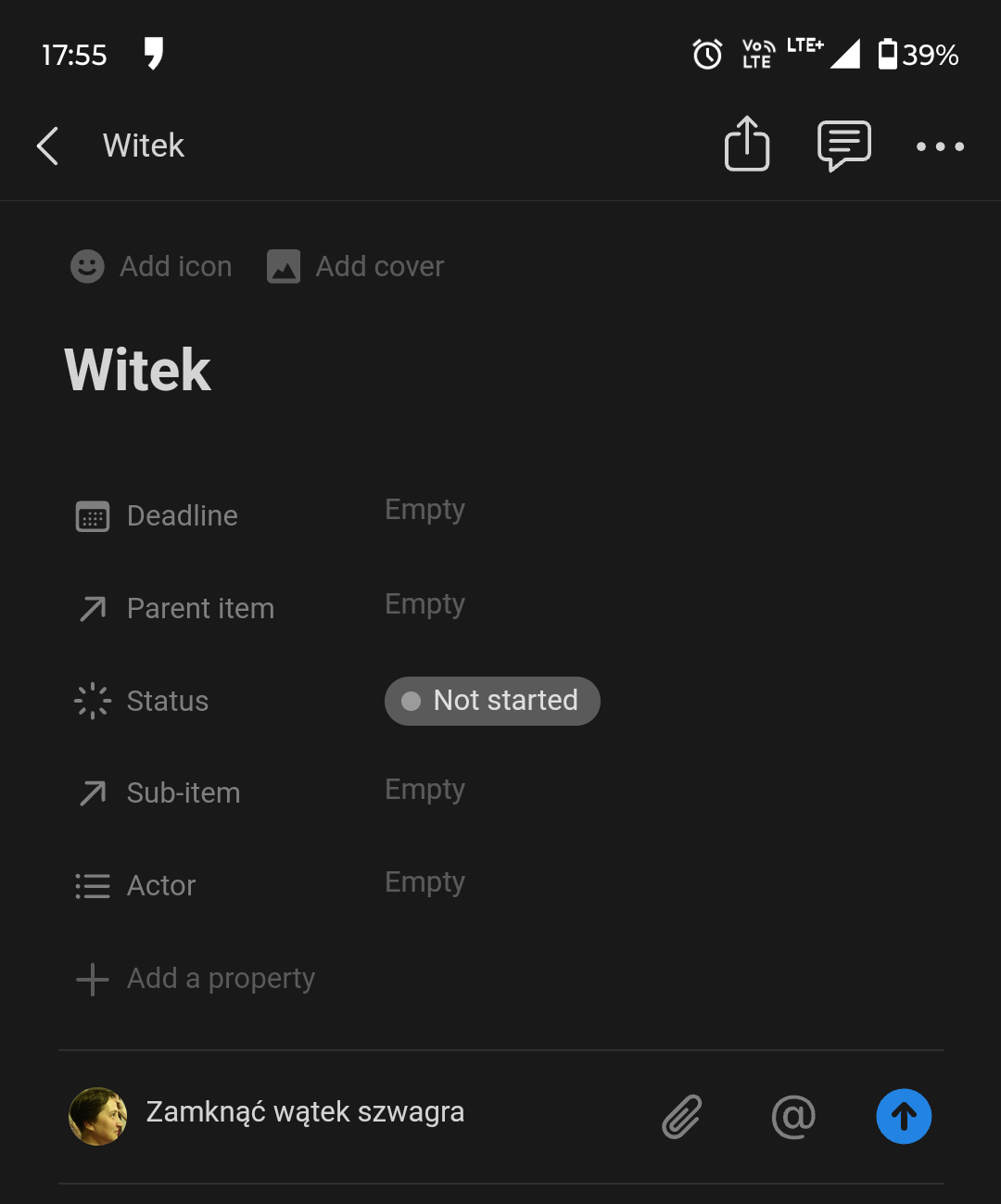Viewport: 1001px width, 1204px height.
Task: Attach a file with paperclip icon
Action: [x=682, y=1116]
